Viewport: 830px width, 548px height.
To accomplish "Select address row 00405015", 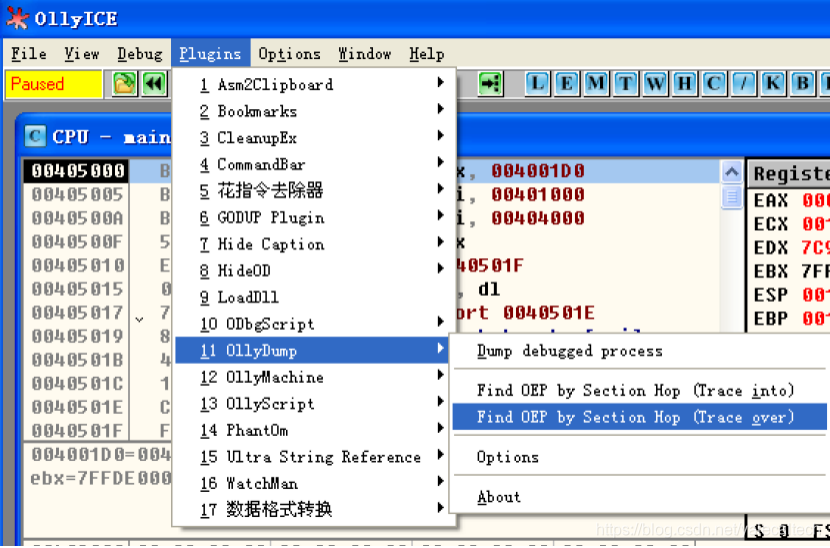I will click(77, 289).
